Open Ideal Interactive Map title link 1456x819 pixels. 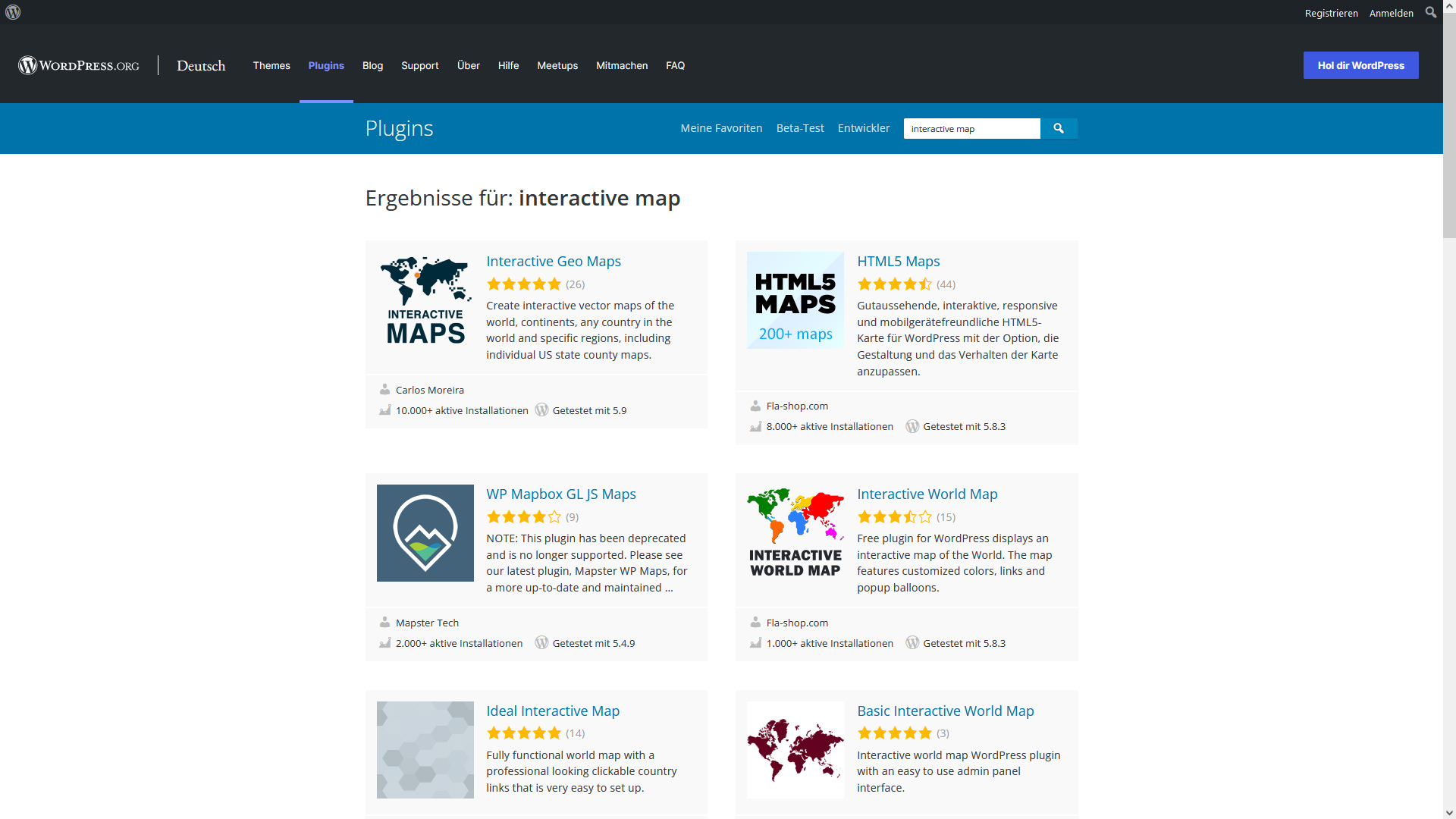tap(553, 711)
